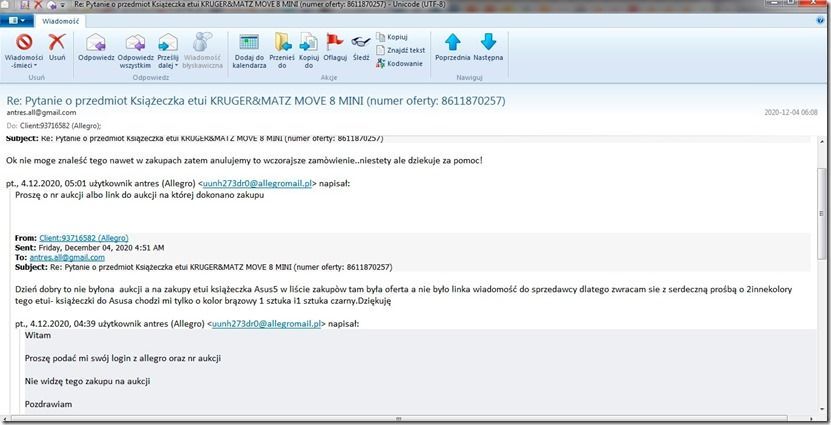Screen dimensions: 831x425
Task: Click the red X in the quick access toolbar
Action: click(38, 5)
